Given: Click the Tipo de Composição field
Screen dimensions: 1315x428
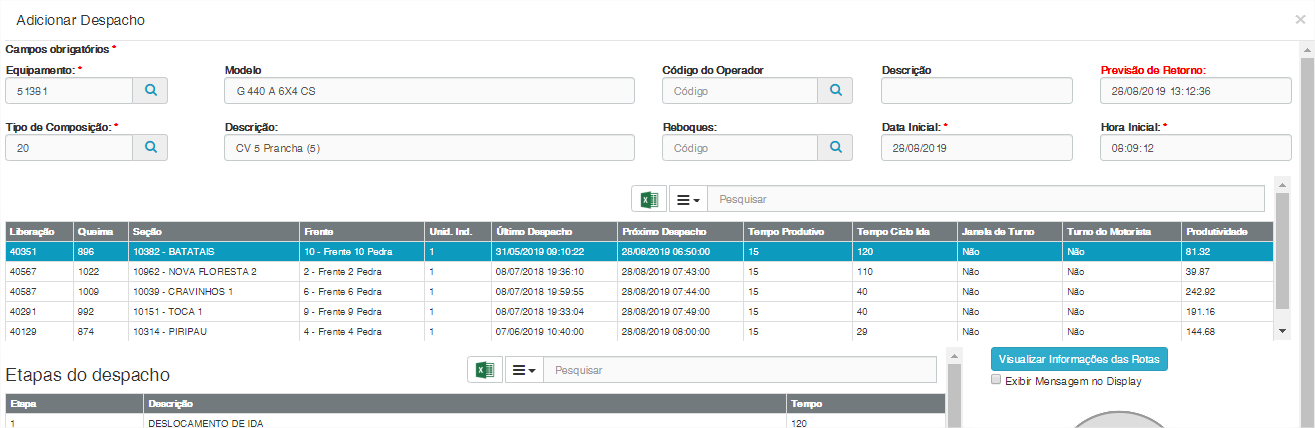Looking at the screenshot, I should point(69,147).
